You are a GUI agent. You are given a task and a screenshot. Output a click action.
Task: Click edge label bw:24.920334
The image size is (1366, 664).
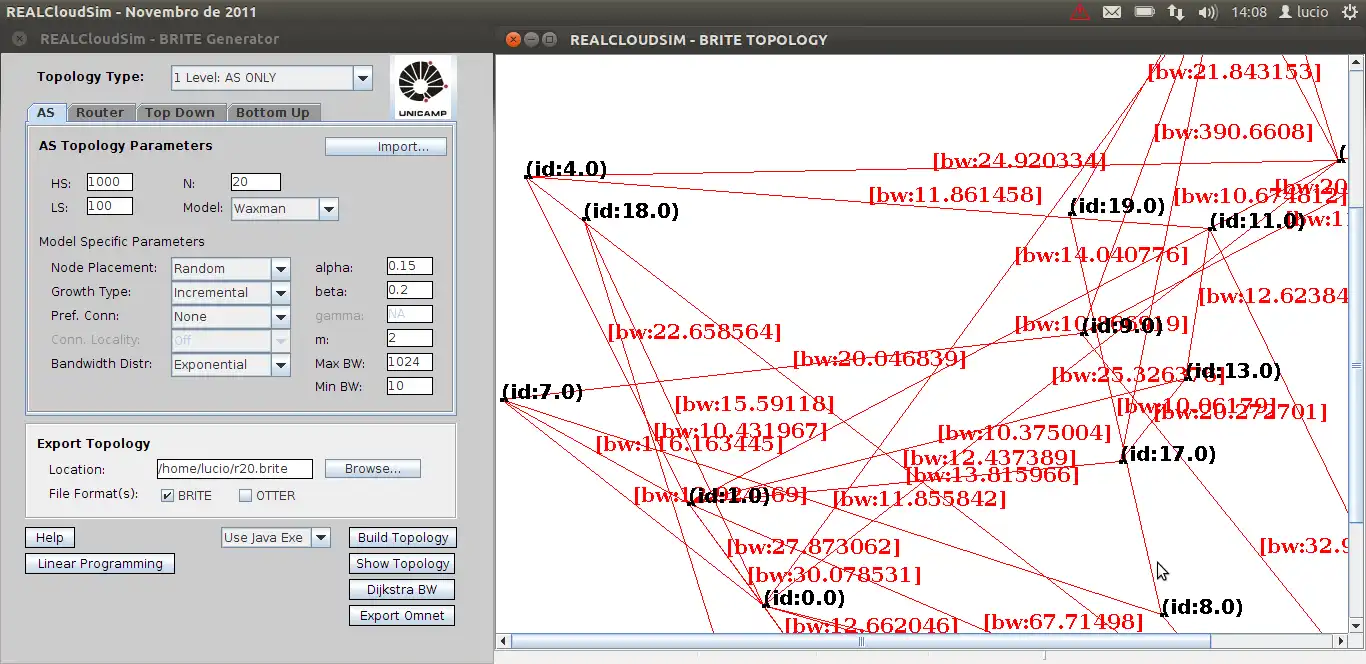[1019, 162]
